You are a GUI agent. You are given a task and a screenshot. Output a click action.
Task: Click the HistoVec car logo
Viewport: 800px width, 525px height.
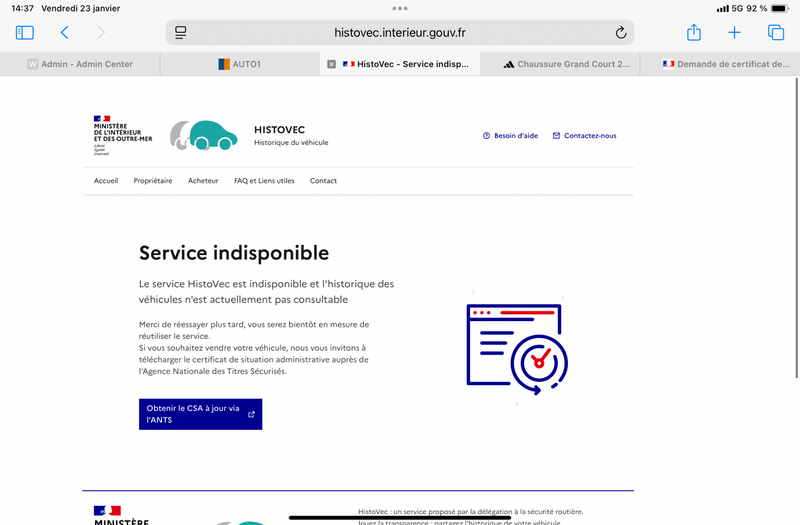(204, 135)
